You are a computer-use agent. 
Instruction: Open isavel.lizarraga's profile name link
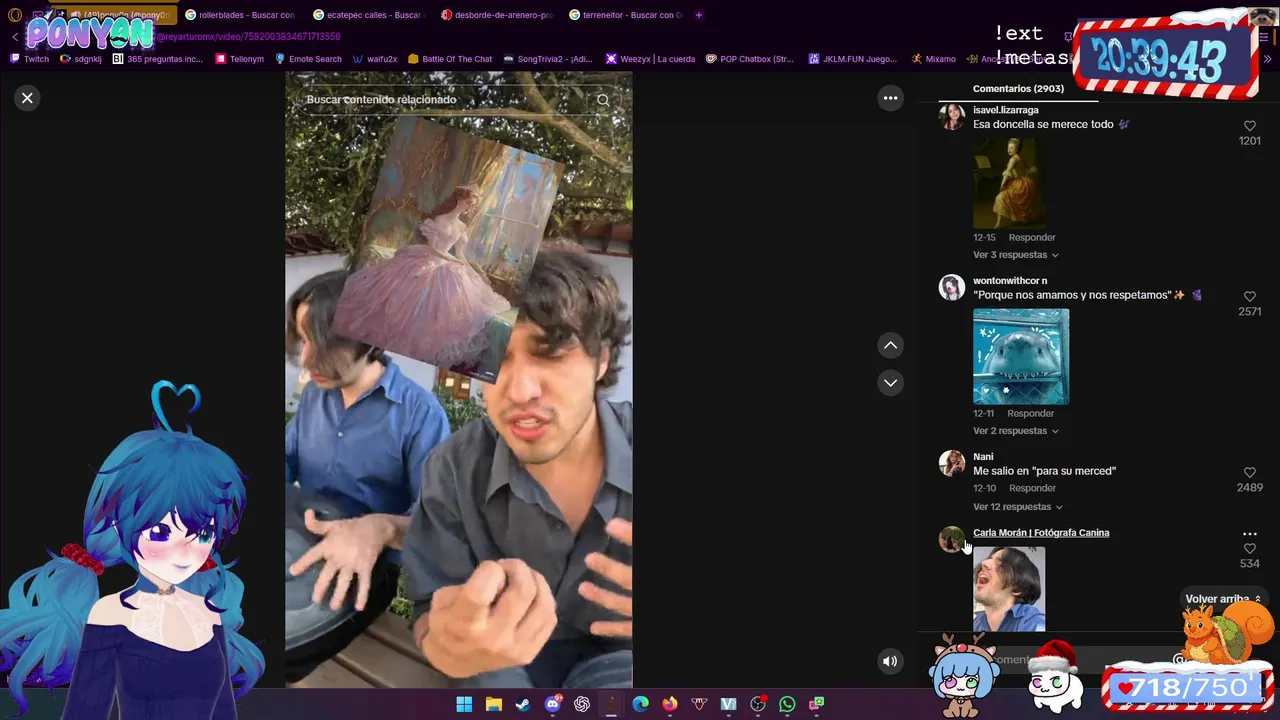pyautogui.click(x=1005, y=110)
